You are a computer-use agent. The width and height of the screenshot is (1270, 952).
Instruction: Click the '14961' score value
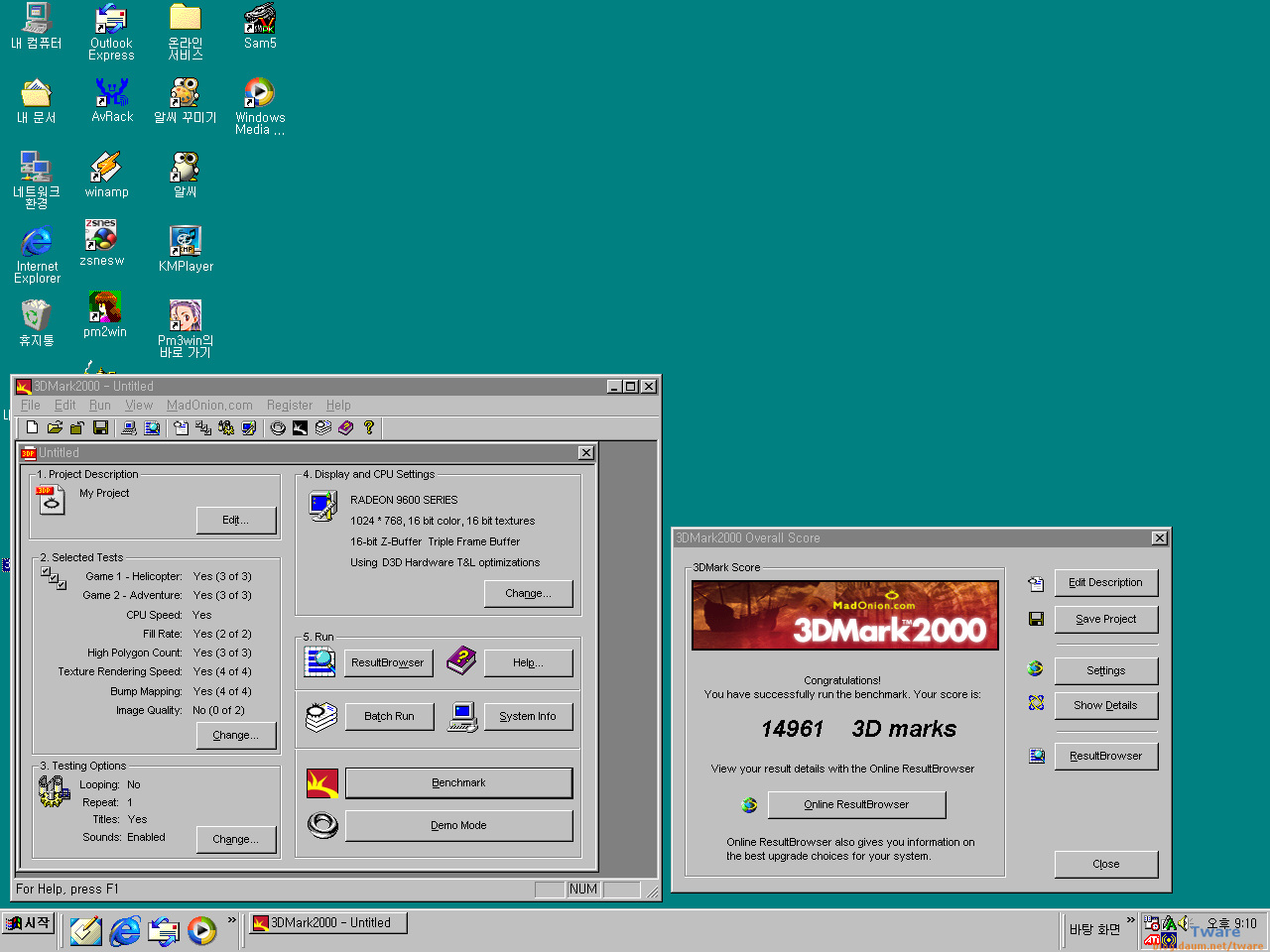(x=793, y=729)
